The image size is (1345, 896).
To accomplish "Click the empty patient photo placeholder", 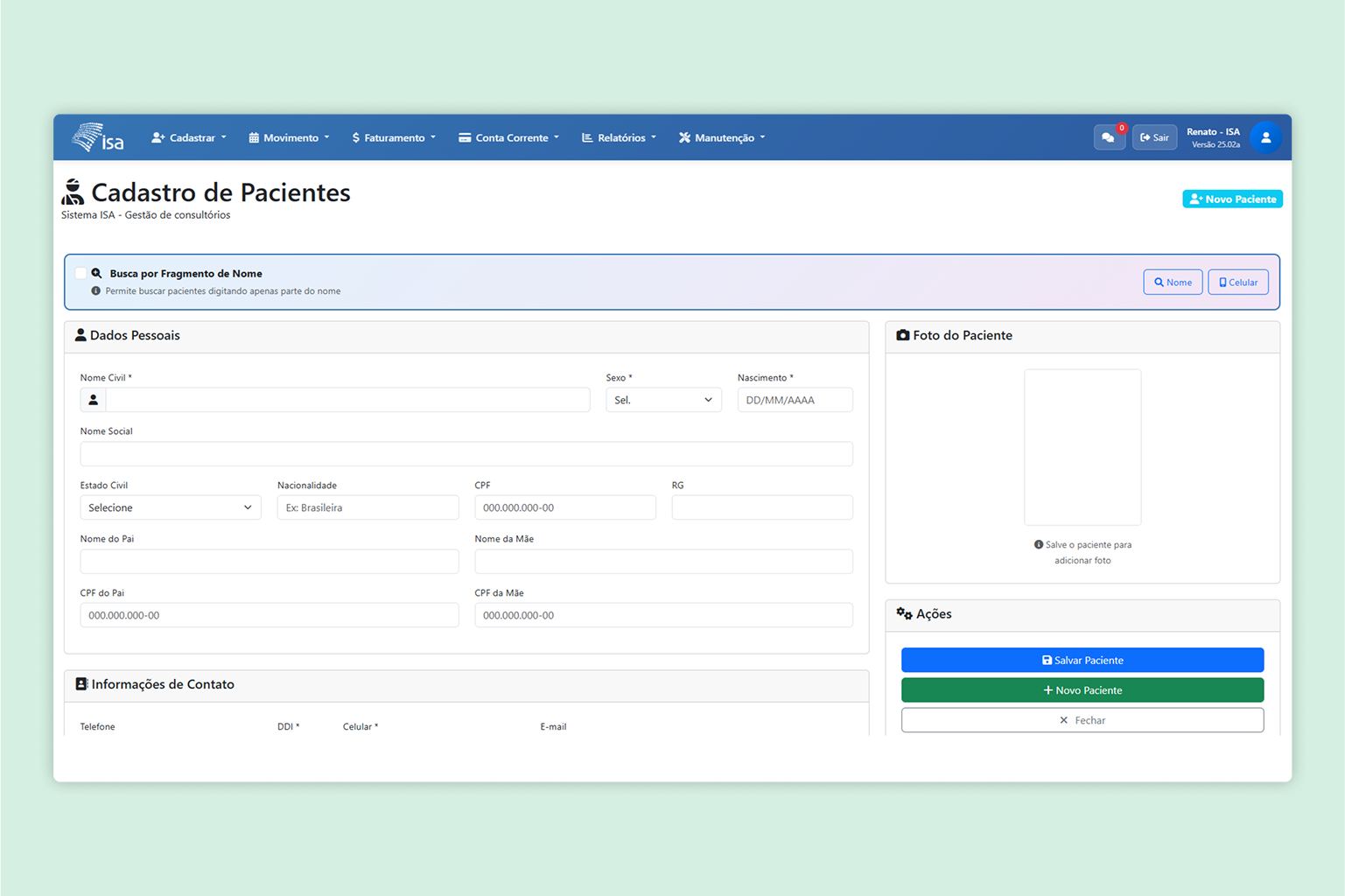I will (x=1082, y=447).
